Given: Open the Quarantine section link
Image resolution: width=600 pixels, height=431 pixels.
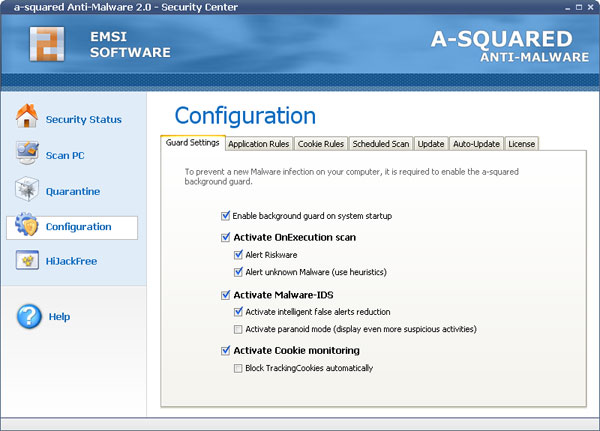Looking at the screenshot, I should 73,191.
